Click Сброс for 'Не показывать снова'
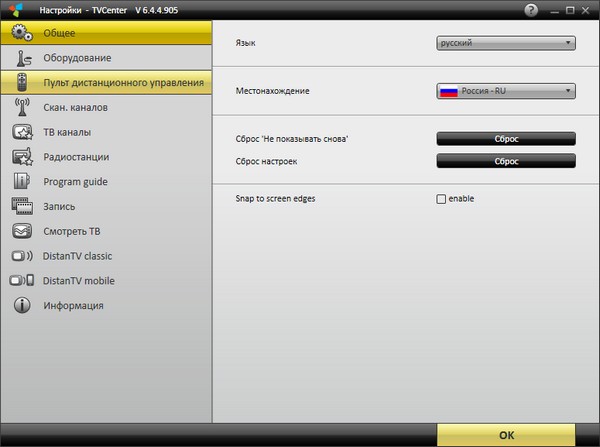 pos(506,139)
